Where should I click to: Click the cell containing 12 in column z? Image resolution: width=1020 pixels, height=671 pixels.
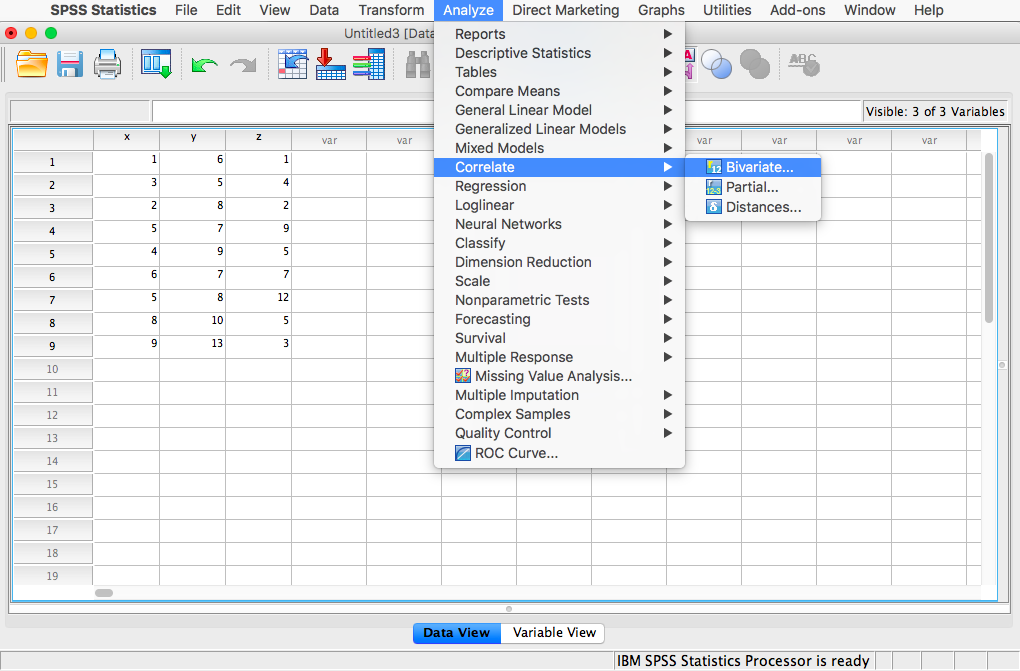[x=259, y=299]
